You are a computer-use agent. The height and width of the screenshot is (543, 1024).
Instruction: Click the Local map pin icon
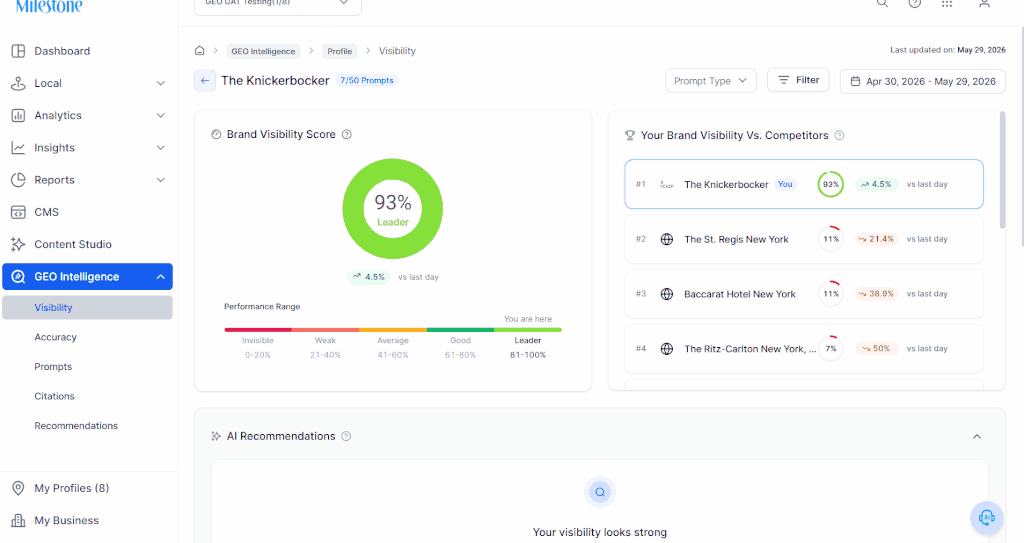click(x=18, y=84)
